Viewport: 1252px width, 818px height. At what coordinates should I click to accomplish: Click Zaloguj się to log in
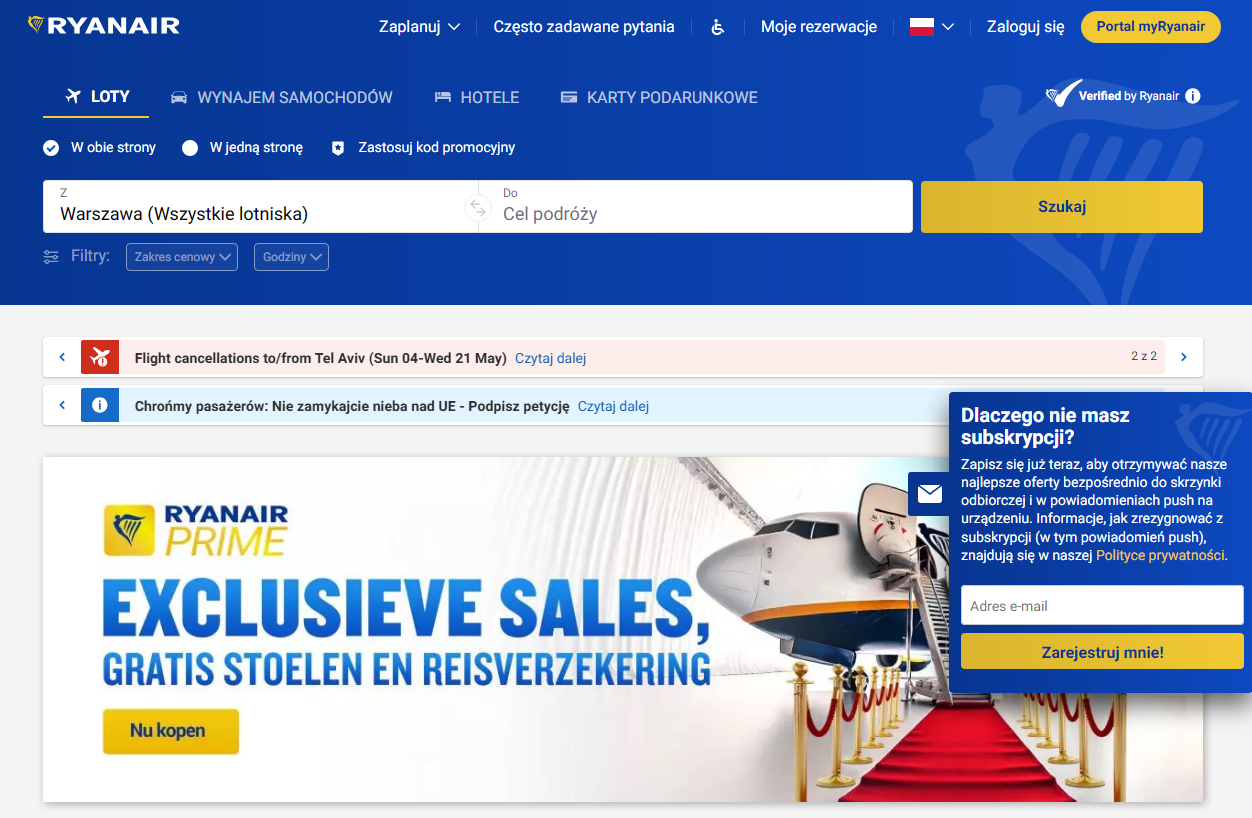tap(1025, 27)
